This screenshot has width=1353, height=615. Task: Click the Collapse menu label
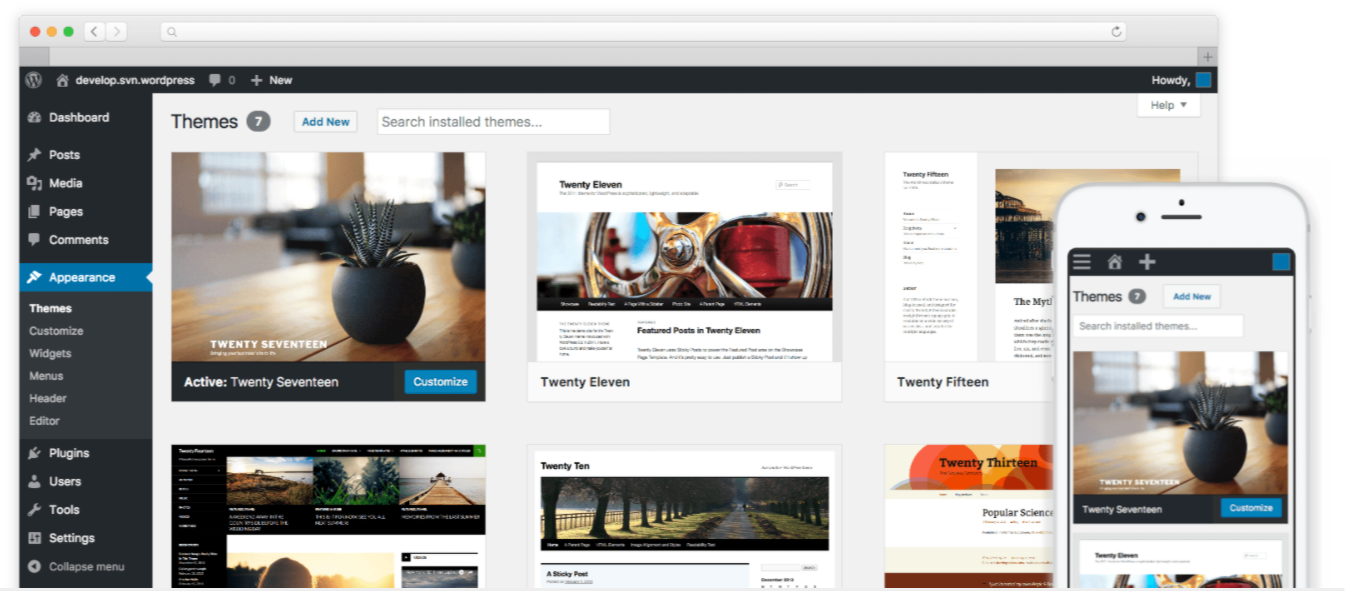(x=87, y=566)
